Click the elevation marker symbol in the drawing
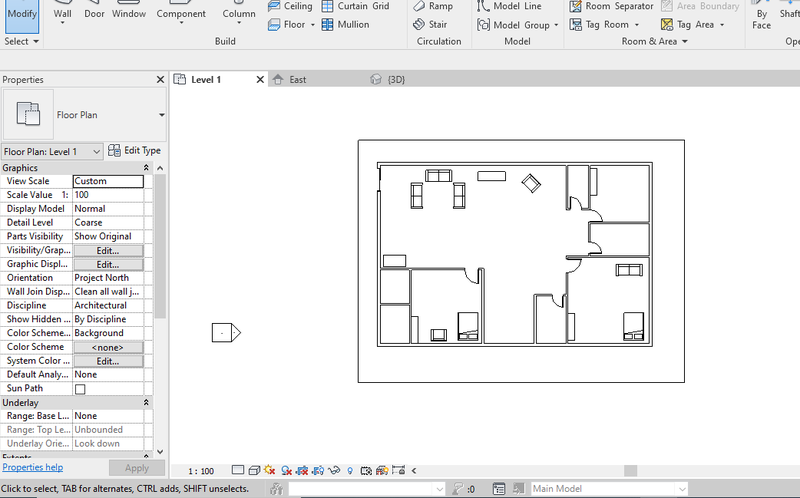The image size is (800, 498). (x=226, y=333)
